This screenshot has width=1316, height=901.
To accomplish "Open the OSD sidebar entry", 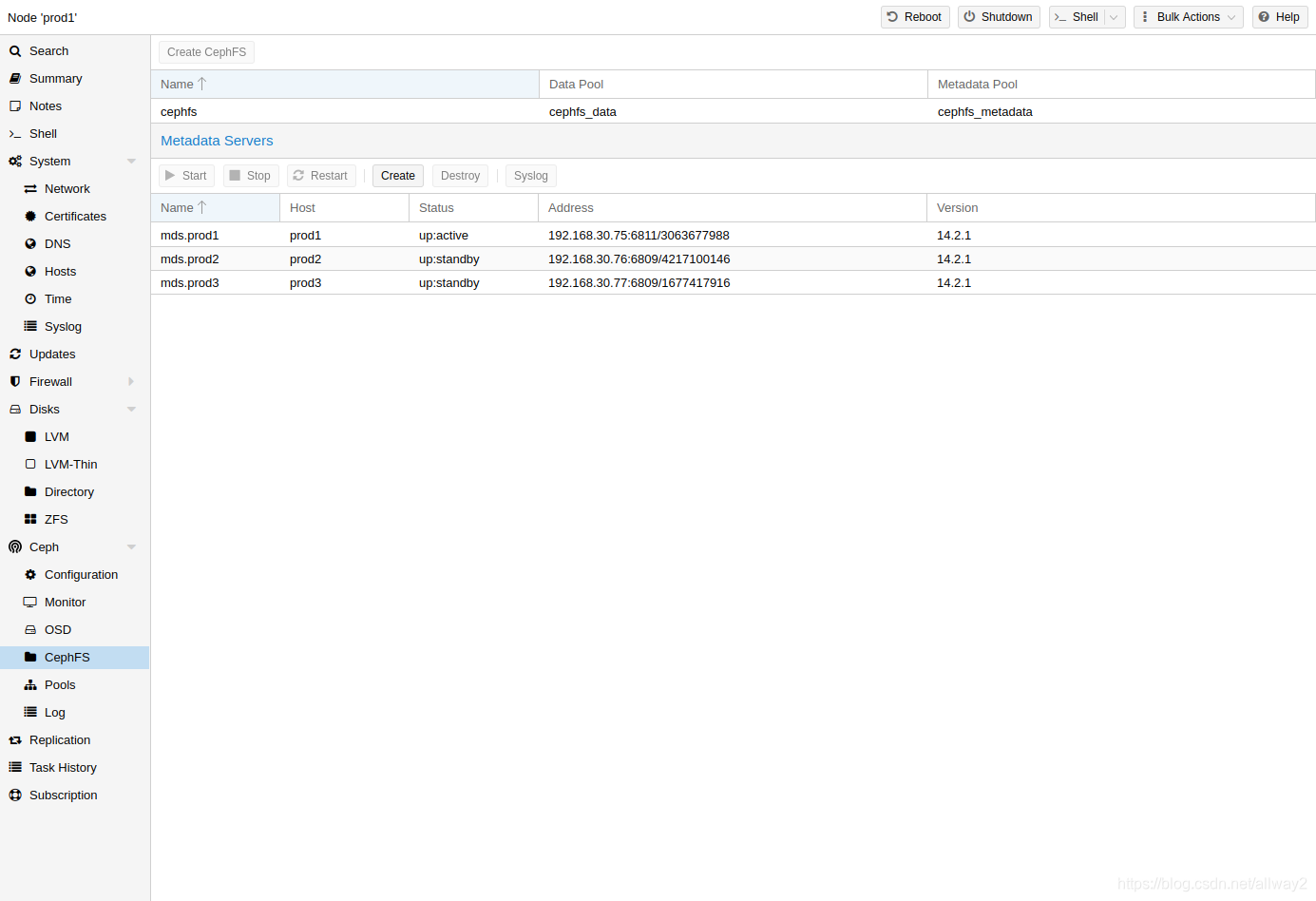I will [x=75, y=630].
